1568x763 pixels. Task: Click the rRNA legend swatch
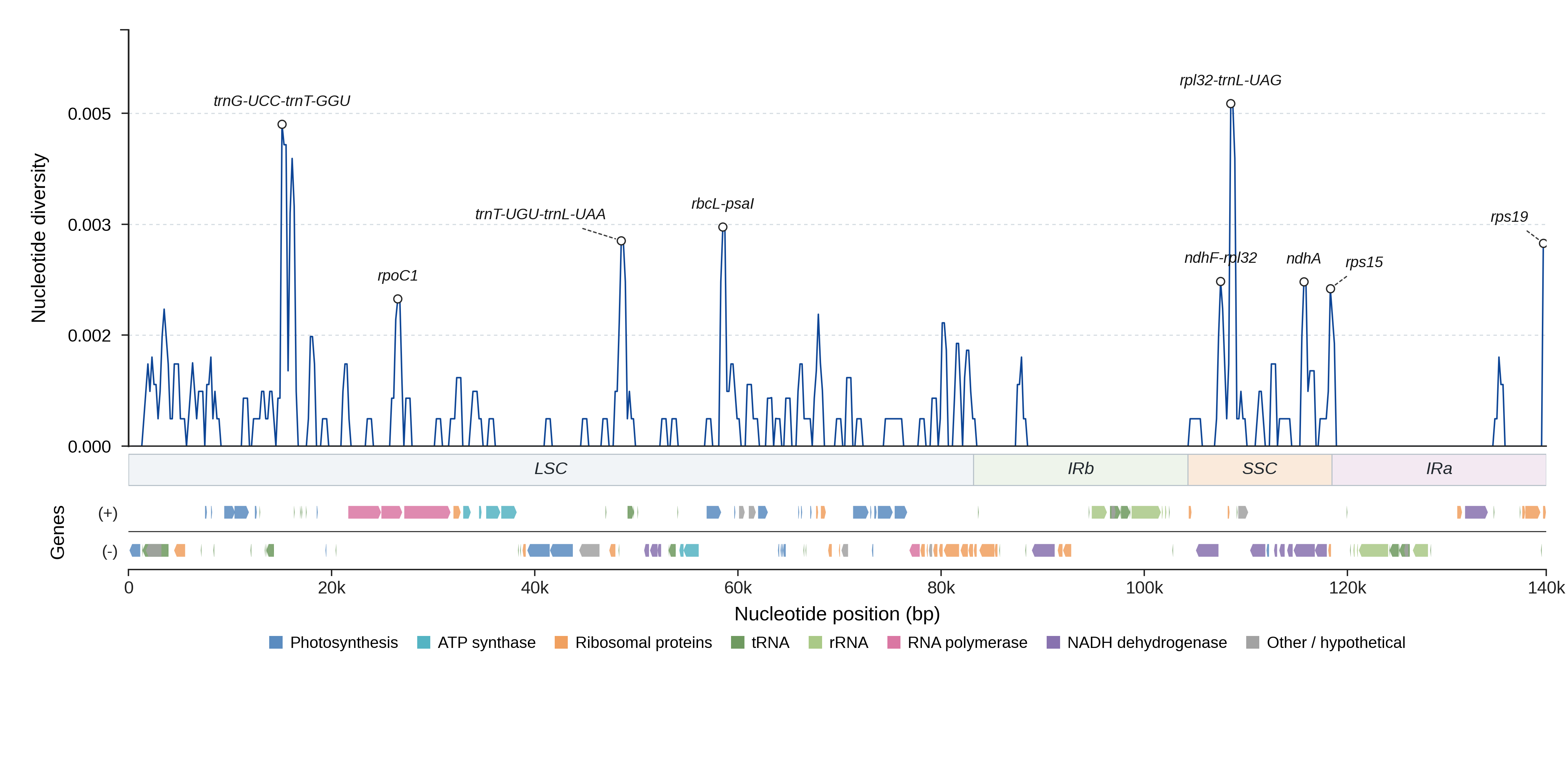tap(815, 642)
